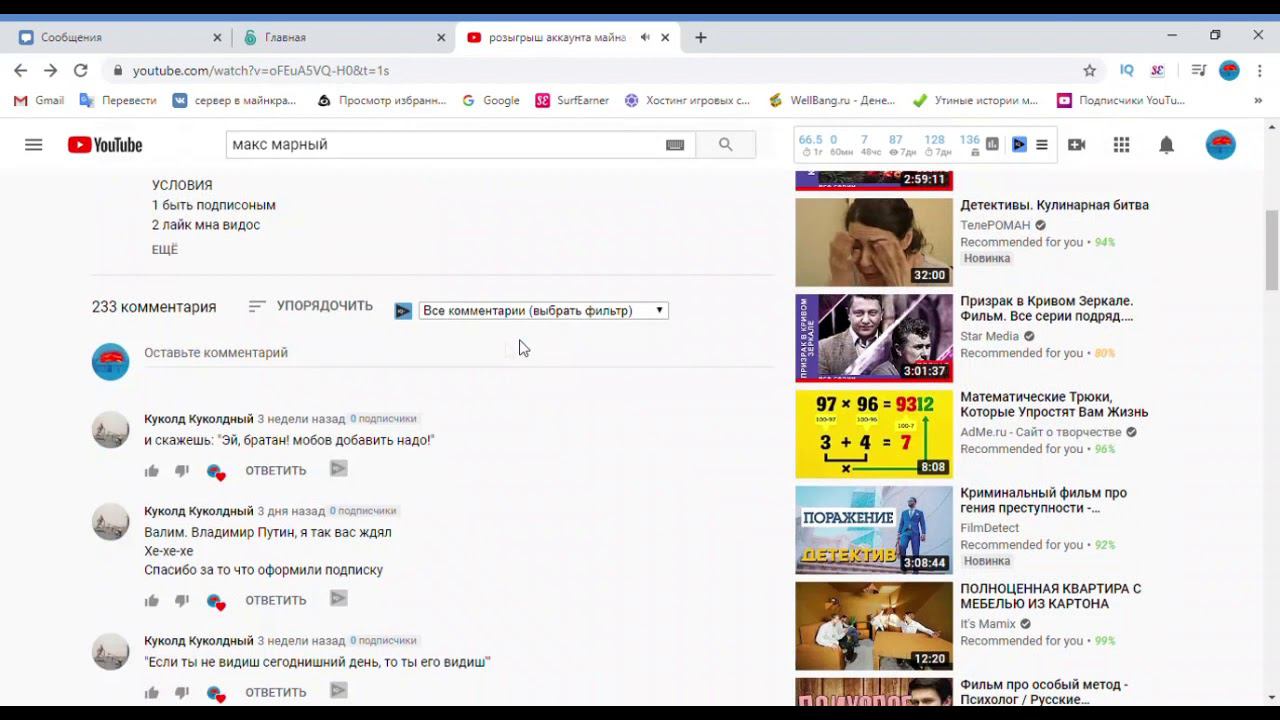Viewport: 1280px width, 720px height.
Task: Open the SurfEarner bookmark
Action: pos(572,100)
